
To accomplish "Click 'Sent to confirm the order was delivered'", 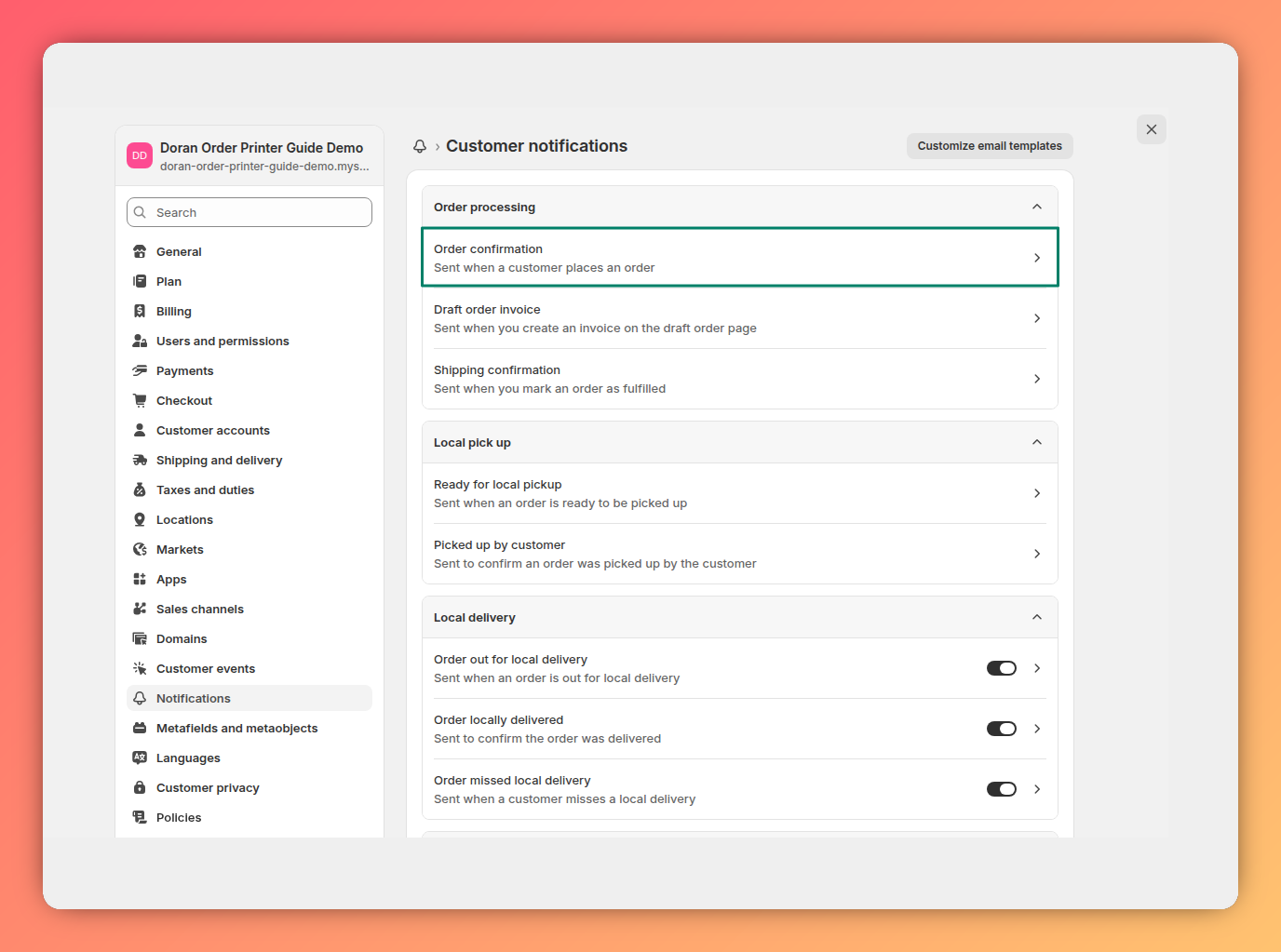I will pos(547,739).
